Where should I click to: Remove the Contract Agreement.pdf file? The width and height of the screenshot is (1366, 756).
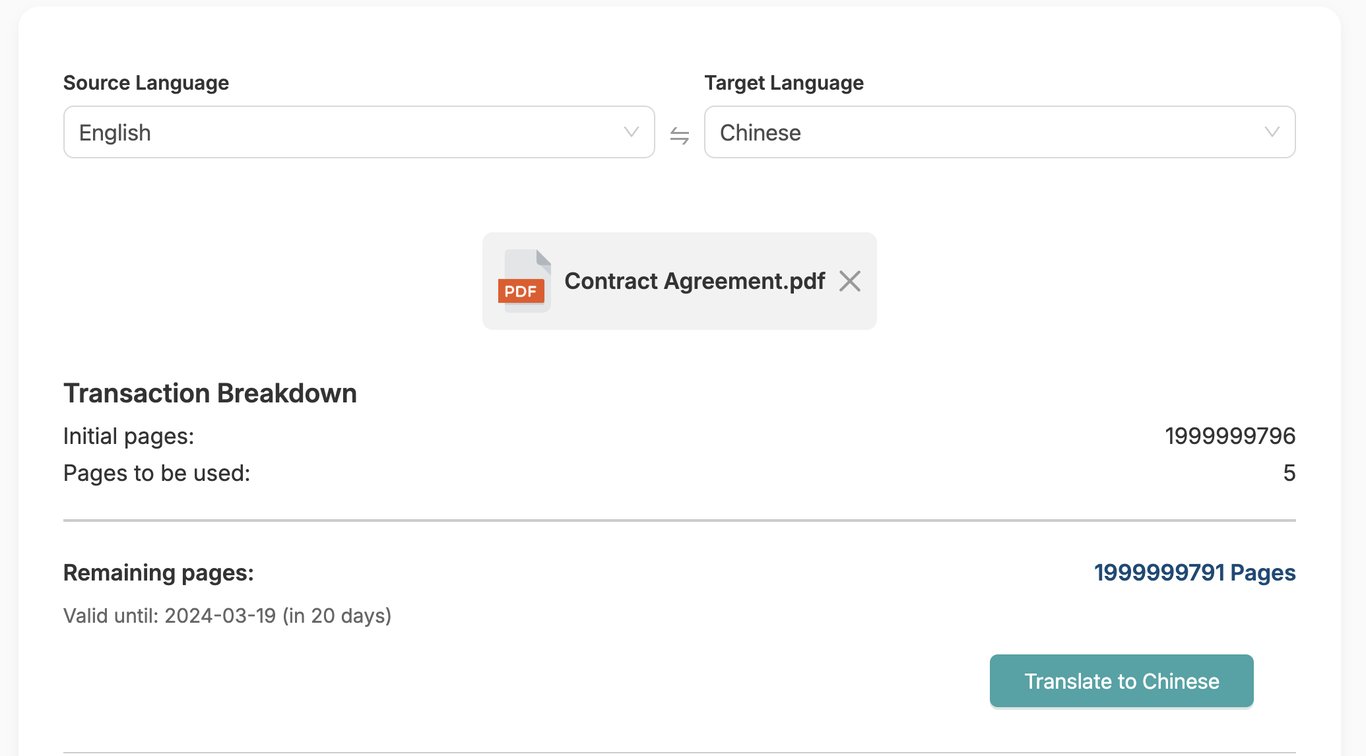coord(850,281)
